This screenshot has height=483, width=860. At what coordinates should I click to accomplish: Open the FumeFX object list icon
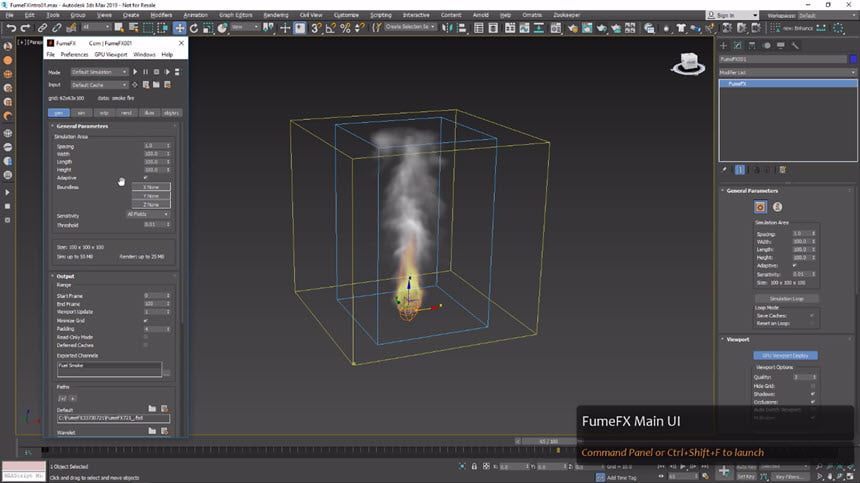tap(177, 72)
